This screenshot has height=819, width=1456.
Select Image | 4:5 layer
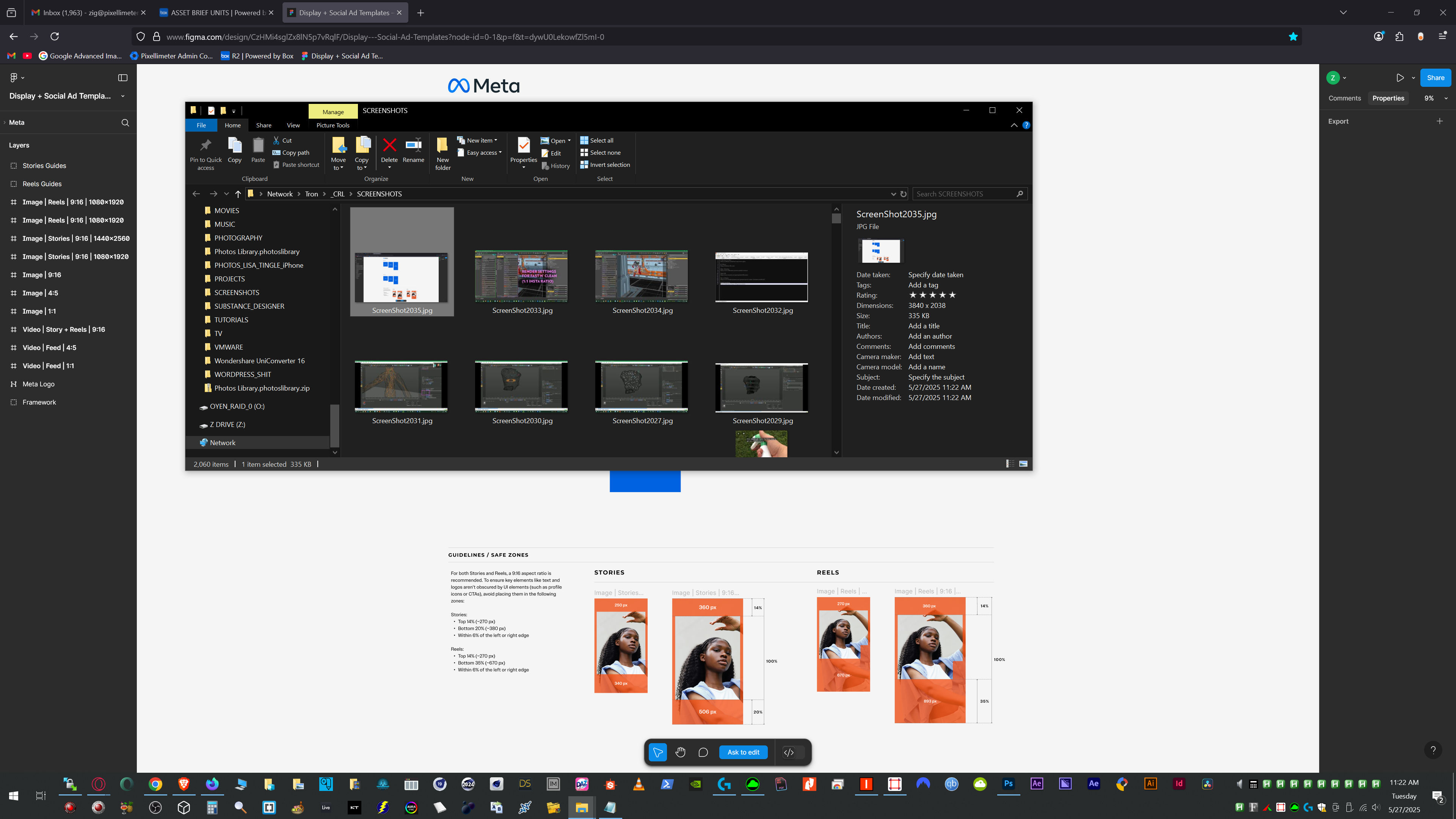pyautogui.click(x=40, y=293)
